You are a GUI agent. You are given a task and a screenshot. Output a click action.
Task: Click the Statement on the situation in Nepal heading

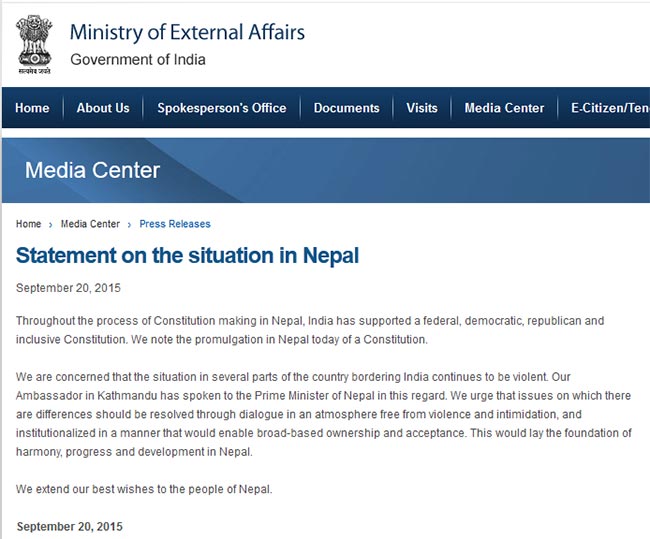point(187,255)
